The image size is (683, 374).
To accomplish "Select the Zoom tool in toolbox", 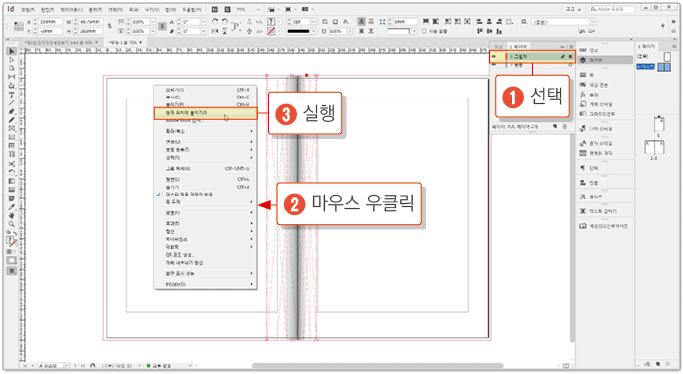I will click(12, 224).
